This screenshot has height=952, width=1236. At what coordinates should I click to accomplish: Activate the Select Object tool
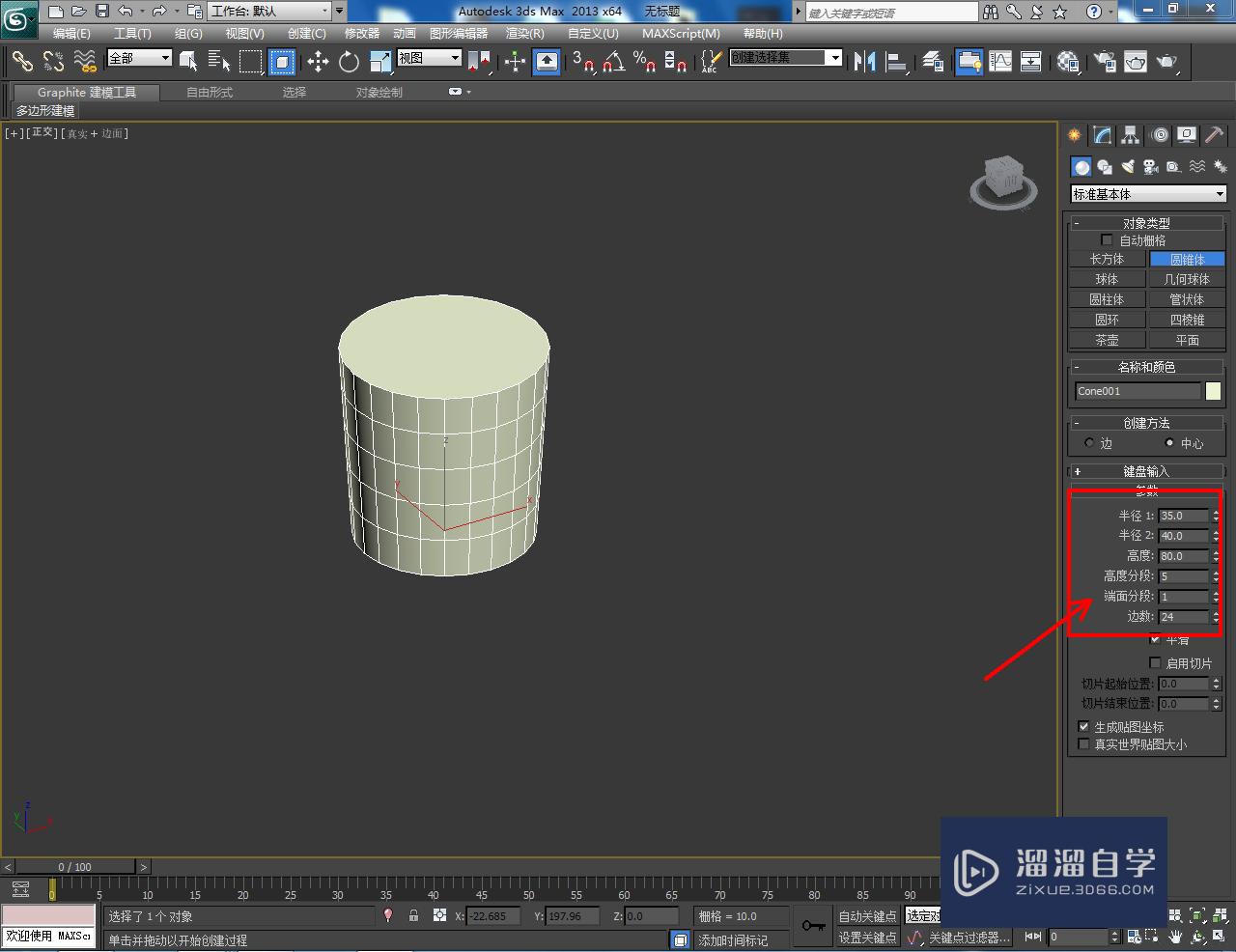click(188, 62)
